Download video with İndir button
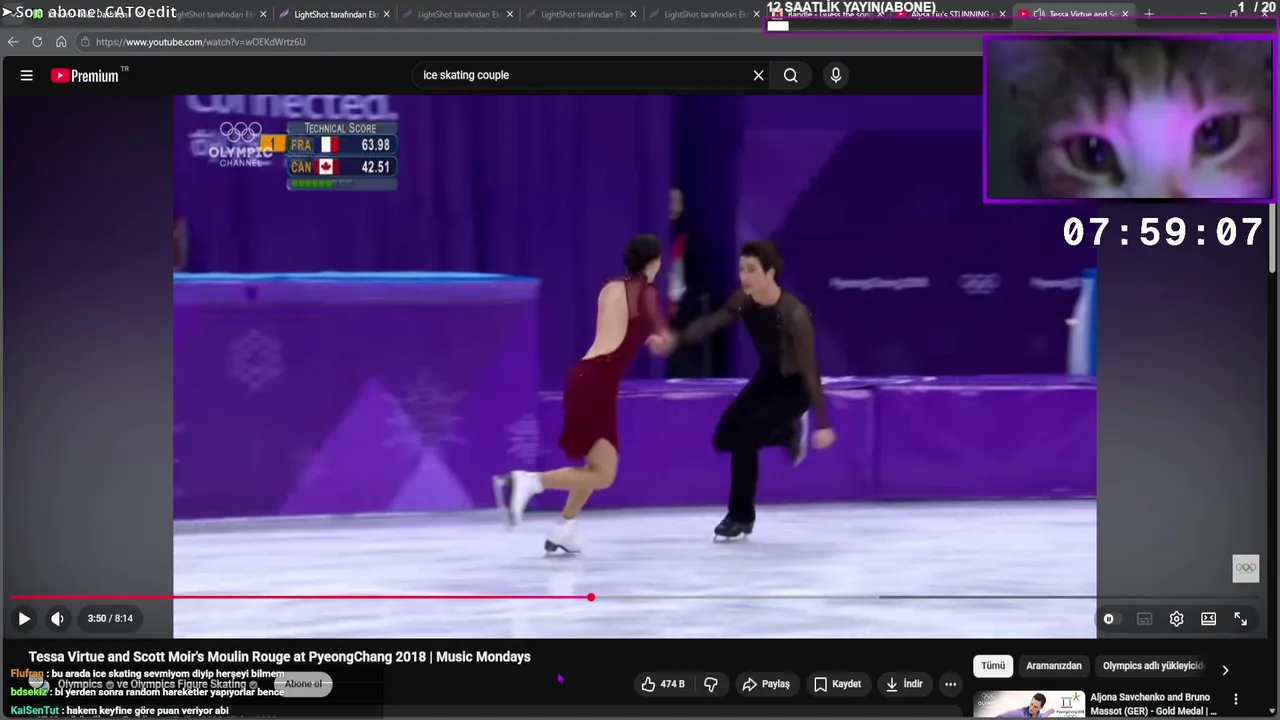 904,684
